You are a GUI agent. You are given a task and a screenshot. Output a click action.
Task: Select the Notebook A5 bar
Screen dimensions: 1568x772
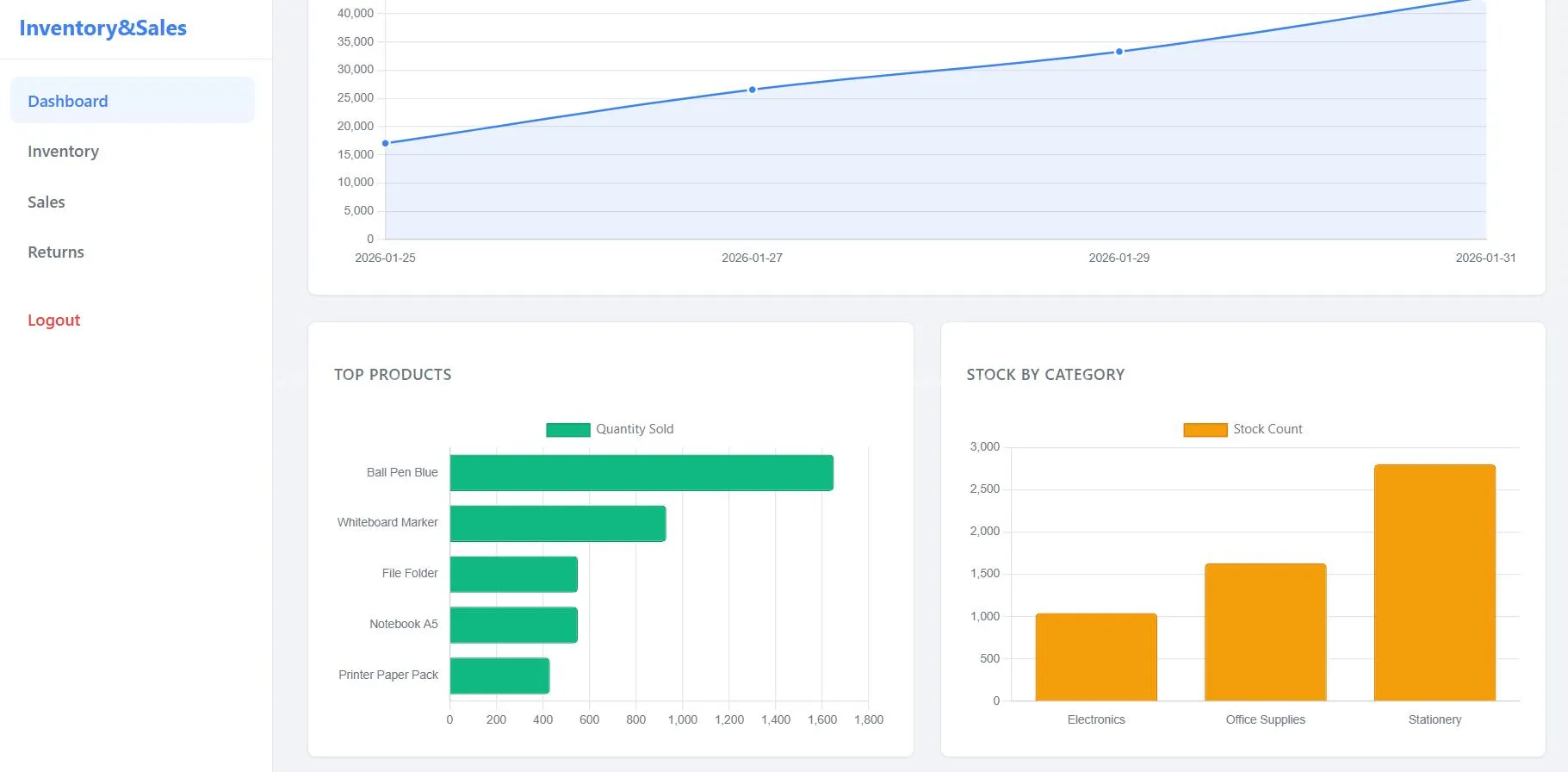click(513, 626)
